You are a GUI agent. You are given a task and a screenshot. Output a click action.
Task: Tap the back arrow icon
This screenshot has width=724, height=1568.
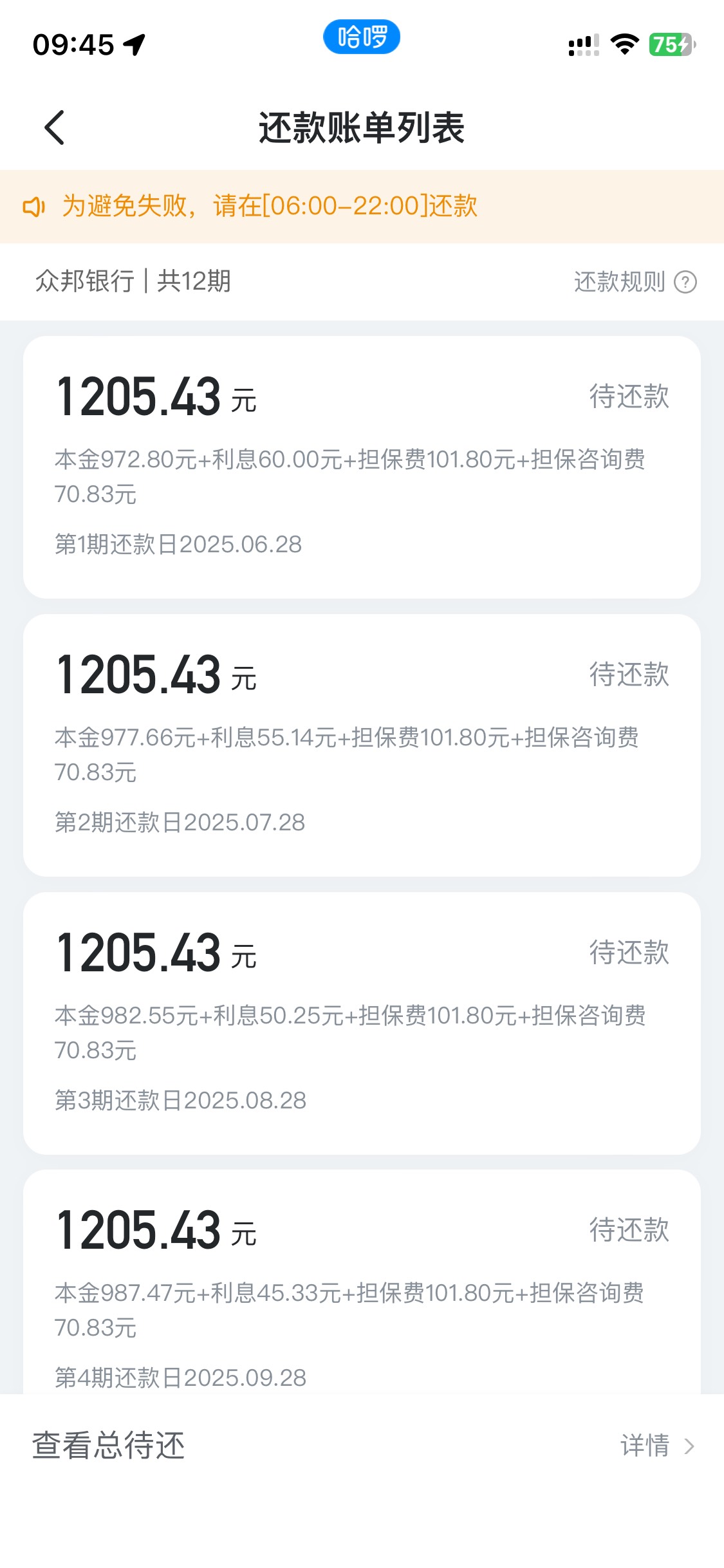pyautogui.click(x=55, y=127)
